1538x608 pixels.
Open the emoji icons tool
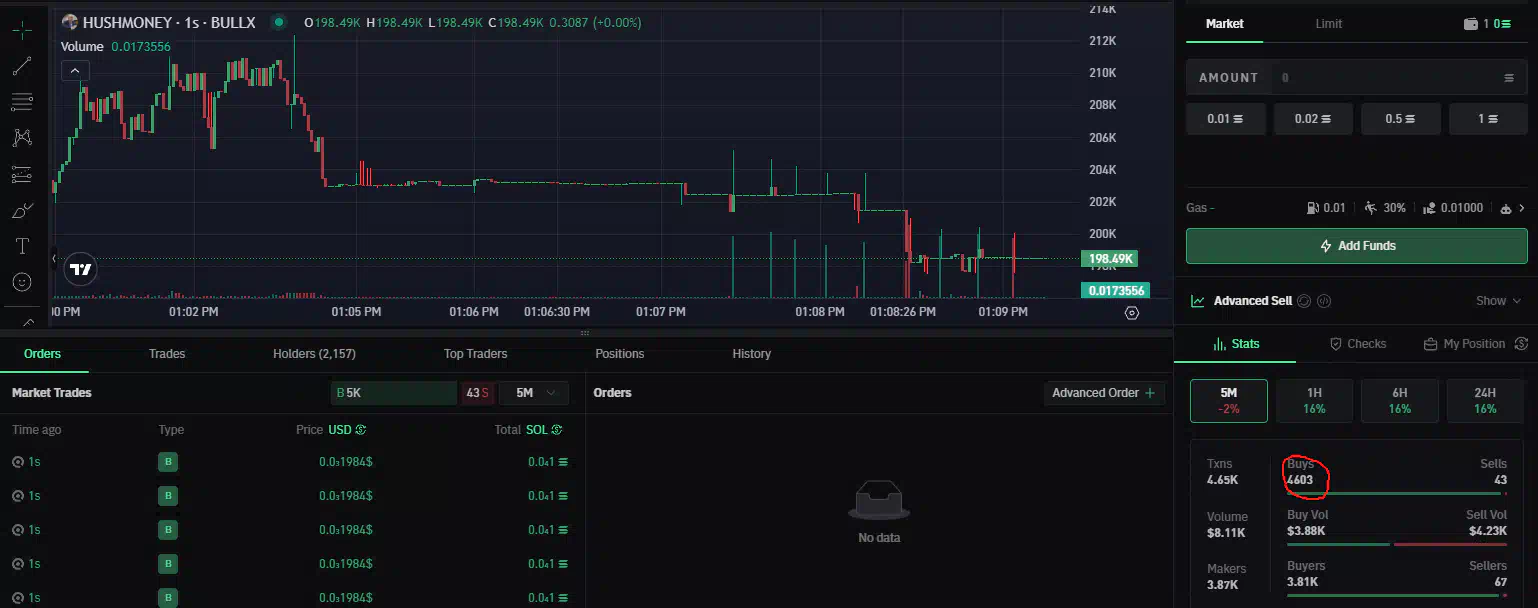pyautogui.click(x=22, y=282)
